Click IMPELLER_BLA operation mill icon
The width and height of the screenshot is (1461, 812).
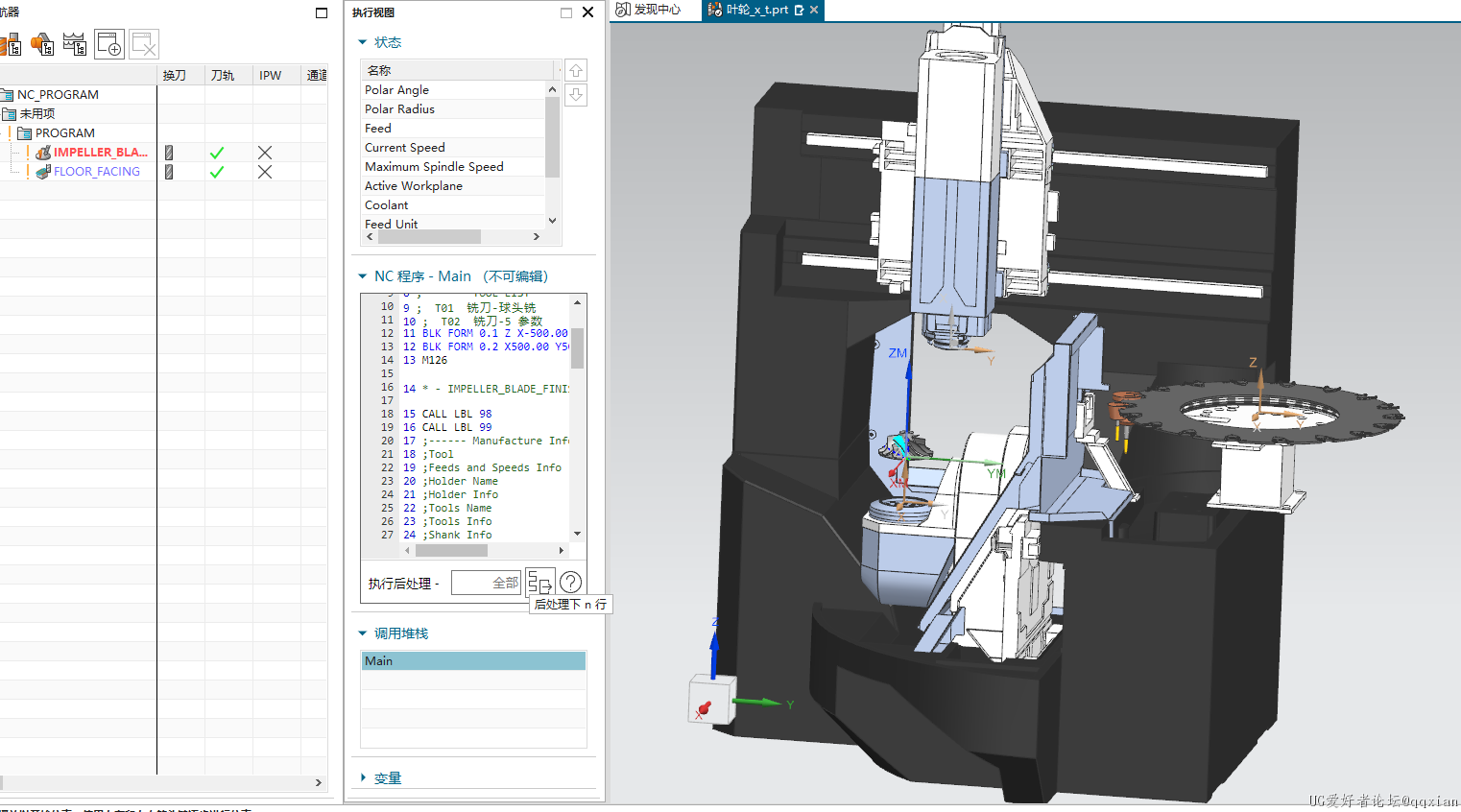43,153
